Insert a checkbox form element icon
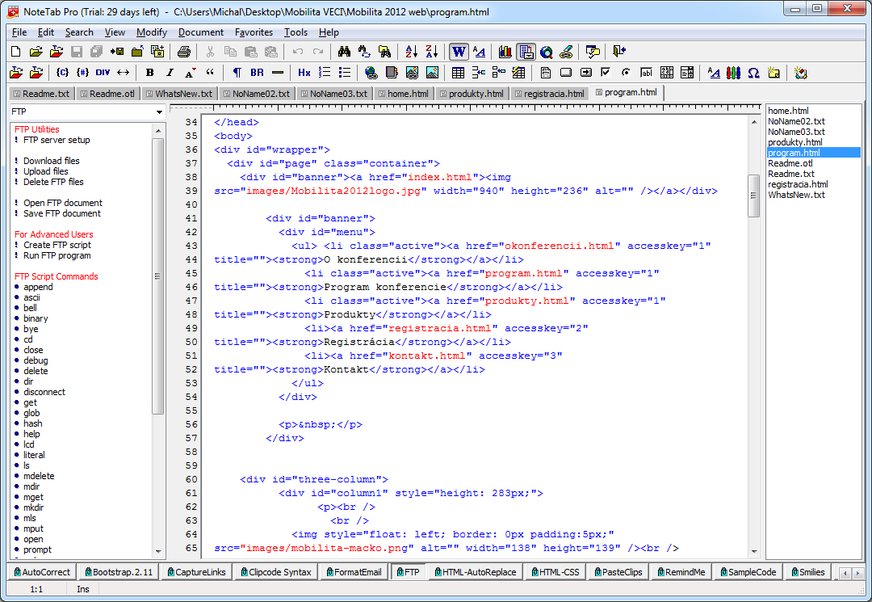The width and height of the screenshot is (872, 602). pyautogui.click(x=606, y=73)
